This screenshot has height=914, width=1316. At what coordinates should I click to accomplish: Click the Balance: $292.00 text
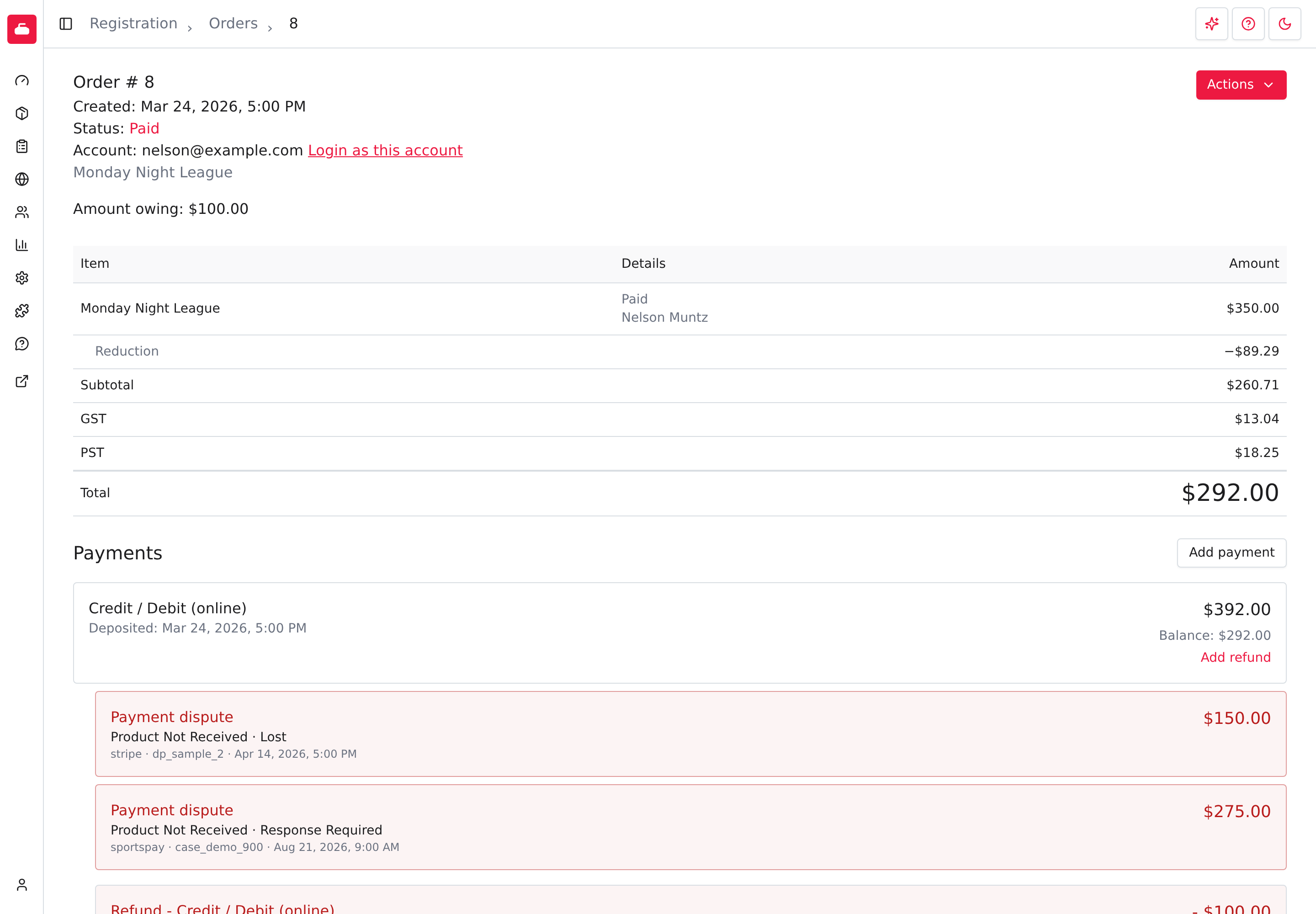(1215, 636)
